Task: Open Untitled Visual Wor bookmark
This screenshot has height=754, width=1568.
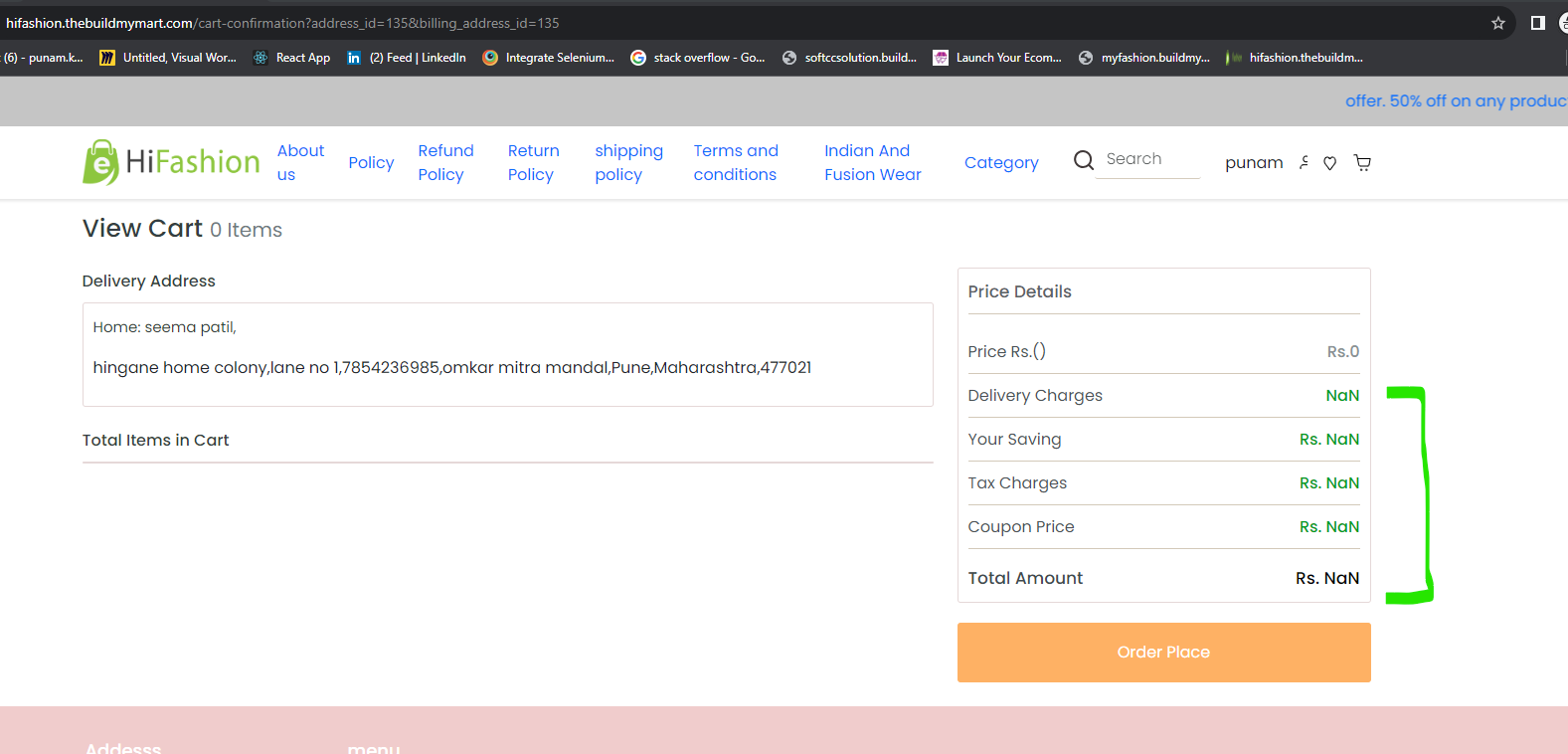Action: click(x=168, y=58)
